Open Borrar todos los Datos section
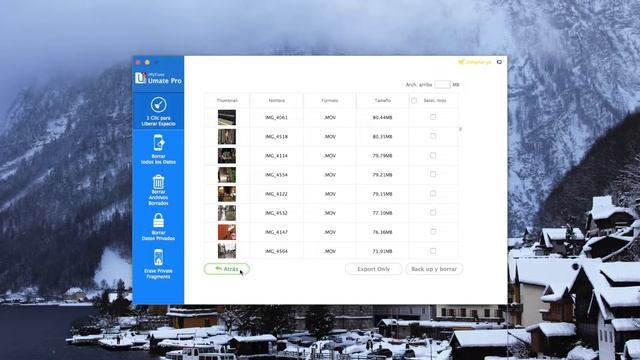The height and width of the screenshot is (360, 640). pyautogui.click(x=158, y=149)
